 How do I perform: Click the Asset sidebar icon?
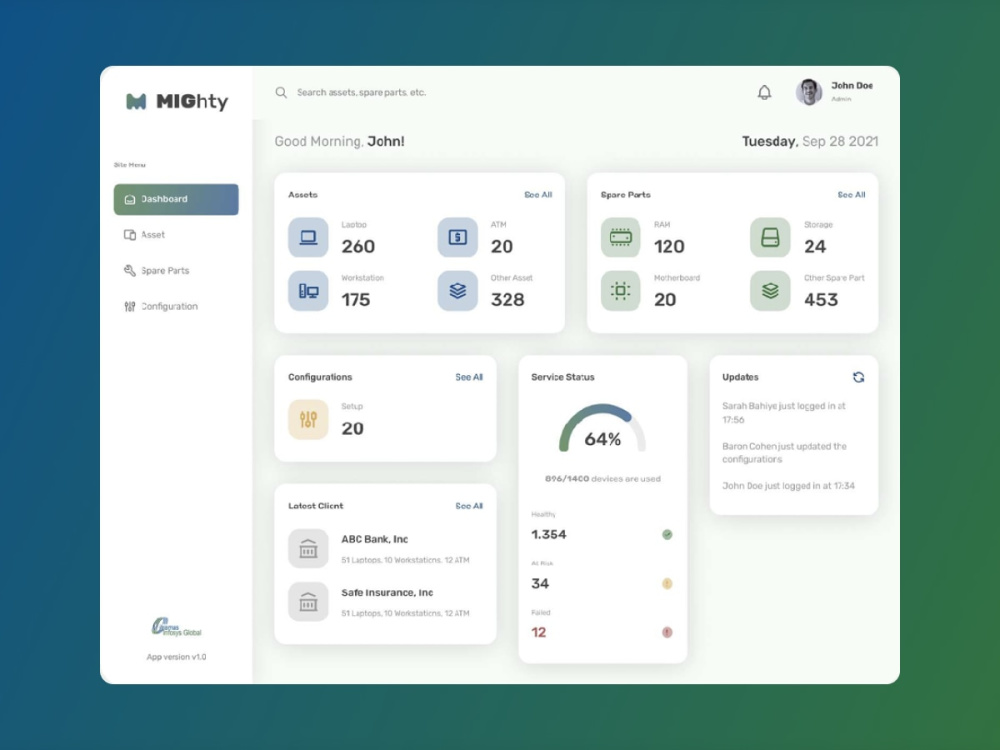129,235
